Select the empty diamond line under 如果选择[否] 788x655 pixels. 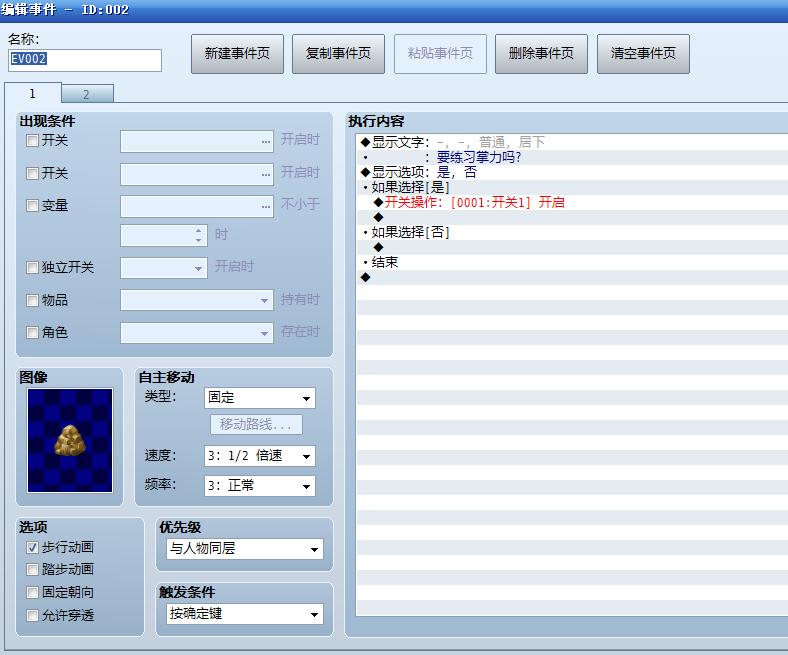pyautogui.click(x=572, y=247)
